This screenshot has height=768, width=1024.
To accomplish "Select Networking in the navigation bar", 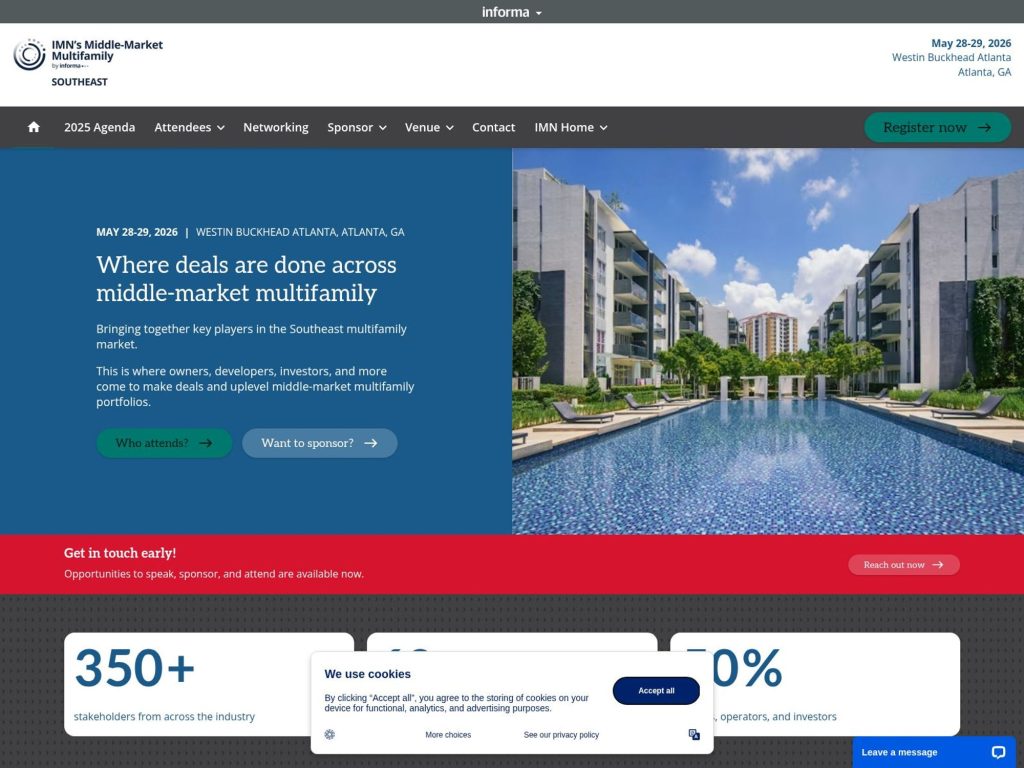I will point(275,127).
